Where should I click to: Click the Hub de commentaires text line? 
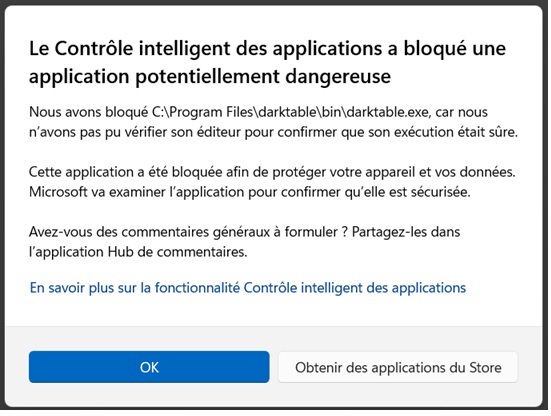click(x=138, y=252)
